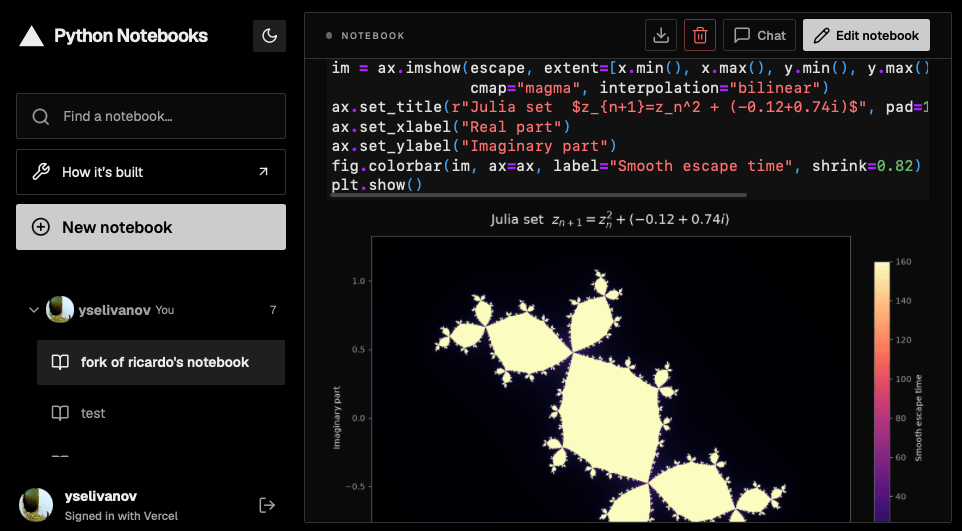Viewport: 962px width, 531px height.
Task: Select the fork of ricardo's notebook item
Action: click(161, 362)
